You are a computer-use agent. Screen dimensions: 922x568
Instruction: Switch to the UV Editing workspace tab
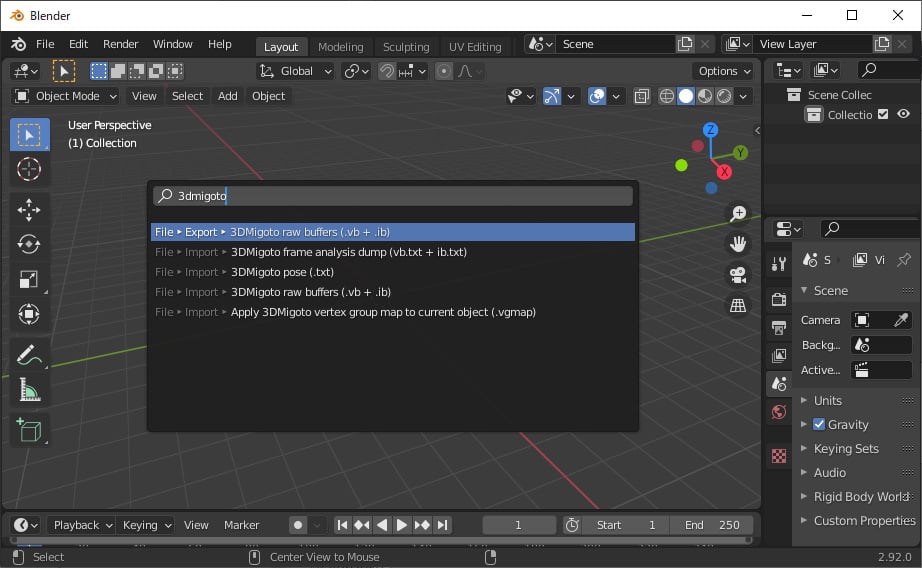475,47
